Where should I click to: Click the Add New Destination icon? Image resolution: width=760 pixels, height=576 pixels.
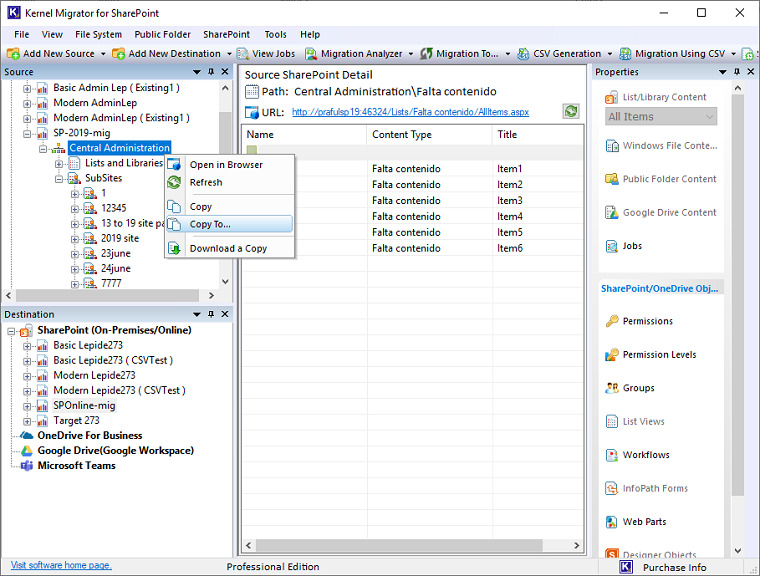(118, 53)
